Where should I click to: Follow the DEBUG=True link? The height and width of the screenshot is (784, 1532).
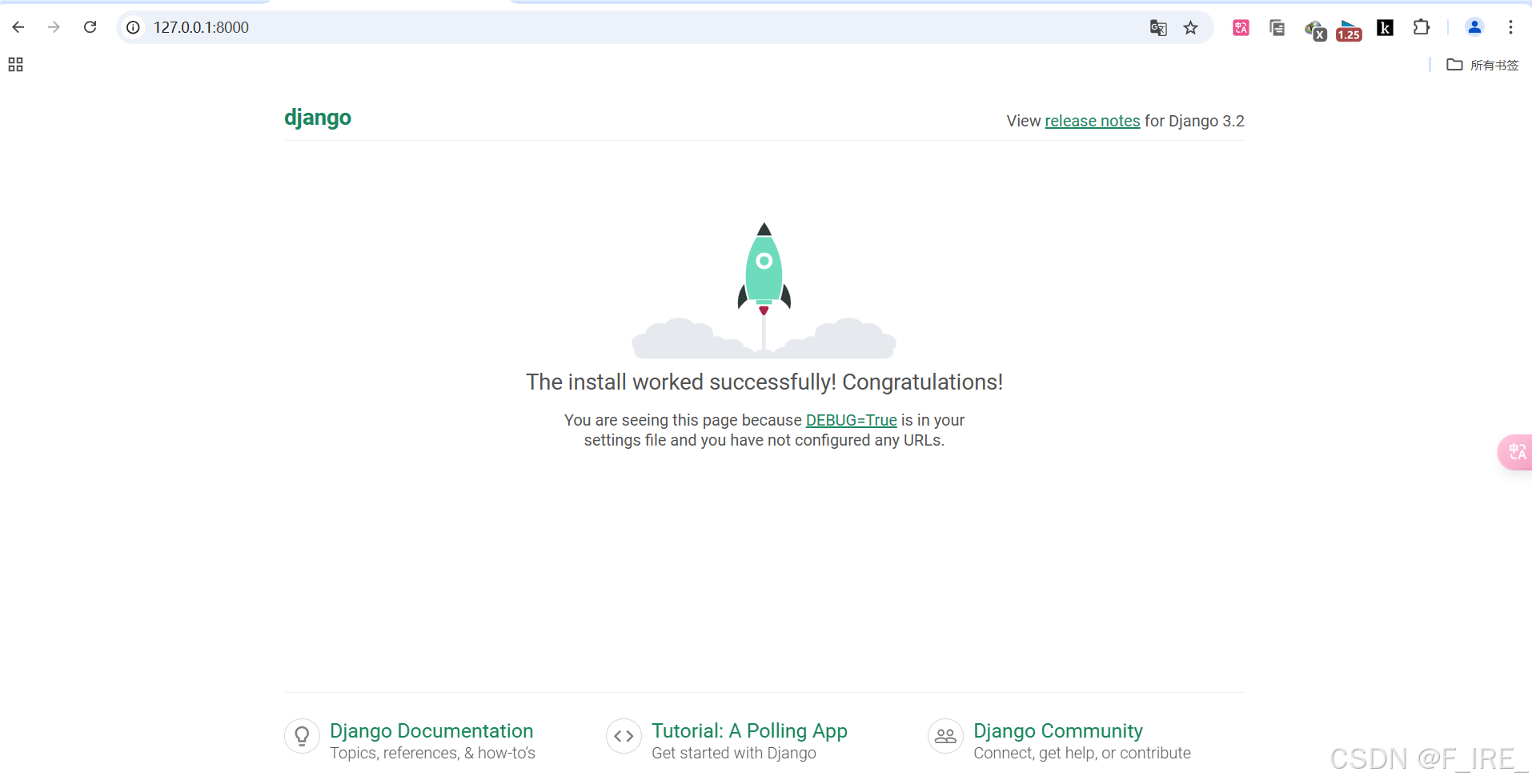point(851,420)
